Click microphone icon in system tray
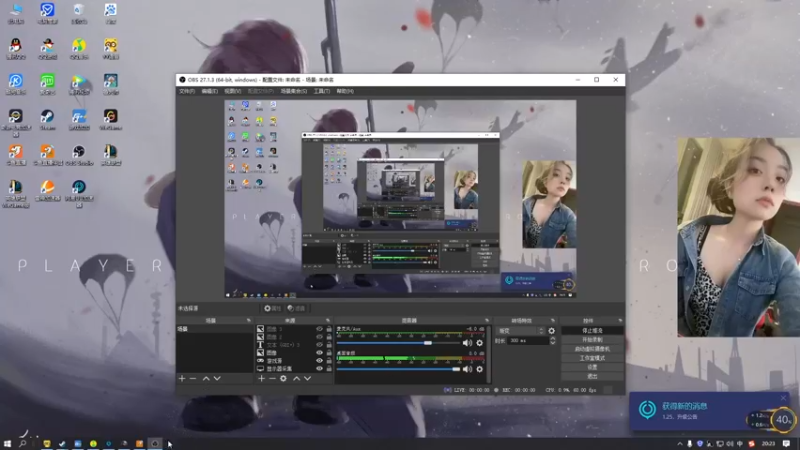The image size is (800, 450). point(689,443)
